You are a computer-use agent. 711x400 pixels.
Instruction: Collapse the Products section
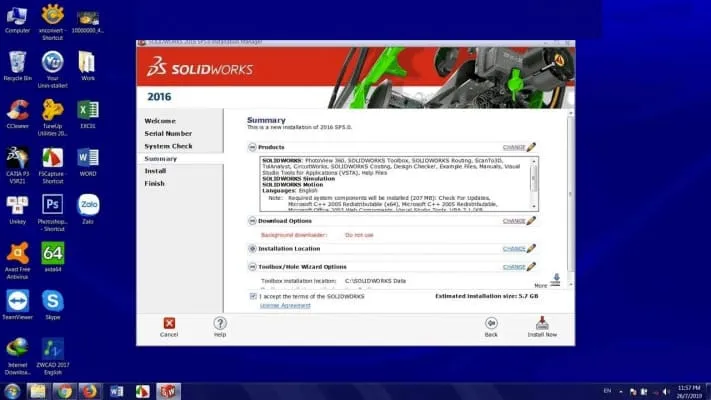[x=252, y=147]
